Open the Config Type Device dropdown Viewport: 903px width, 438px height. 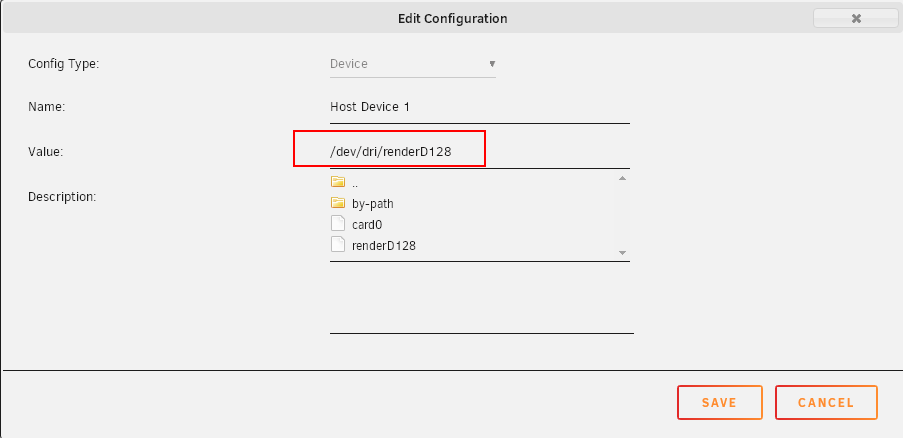[x=410, y=64]
